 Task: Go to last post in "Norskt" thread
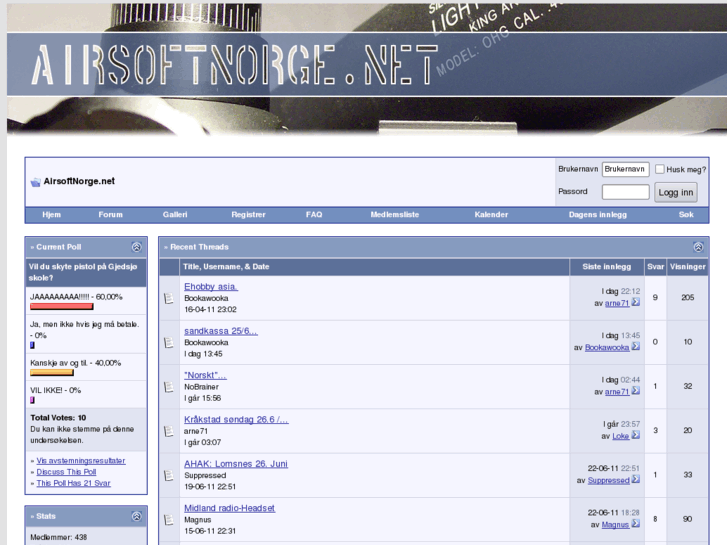[x=636, y=391]
